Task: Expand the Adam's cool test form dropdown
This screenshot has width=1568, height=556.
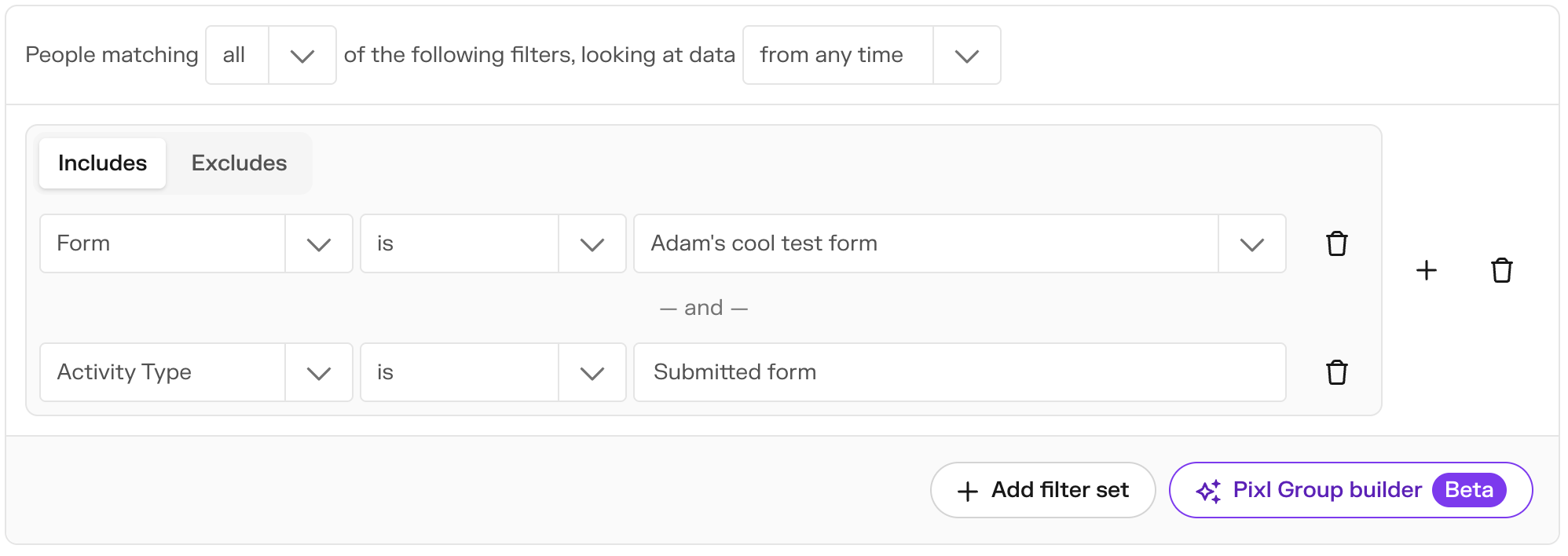Action: point(959,243)
